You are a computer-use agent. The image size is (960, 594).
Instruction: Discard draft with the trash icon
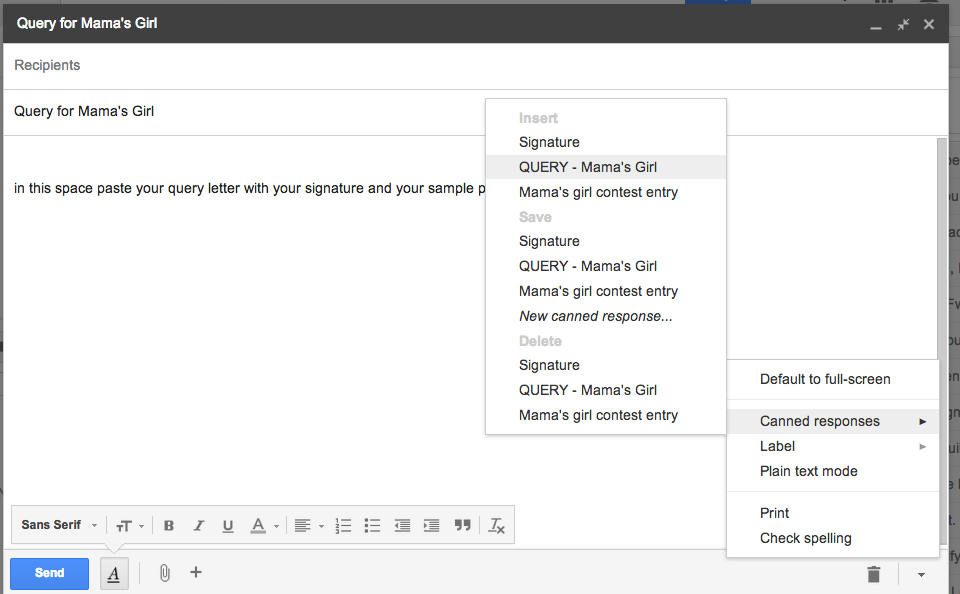pos(874,574)
